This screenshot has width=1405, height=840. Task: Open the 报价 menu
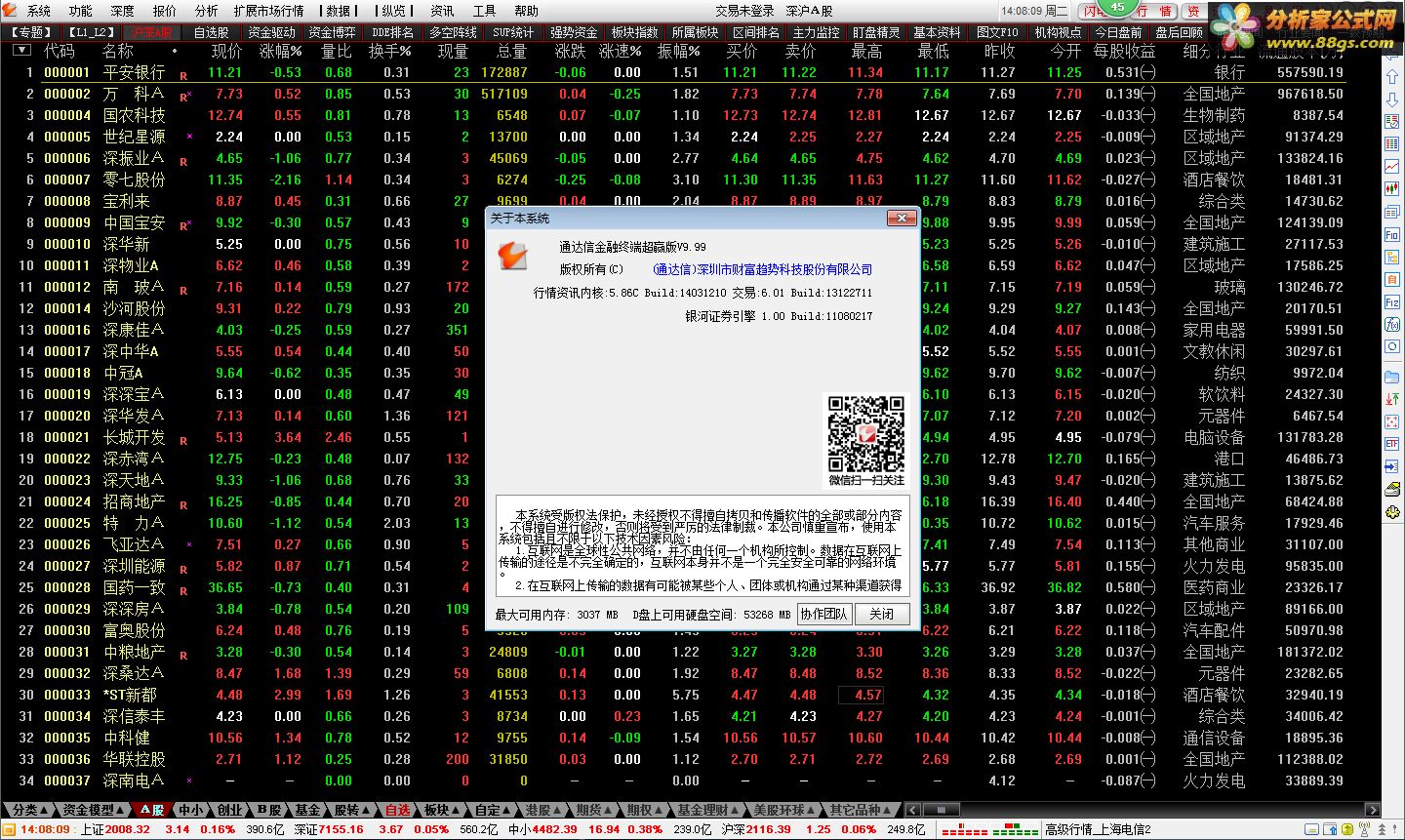(164, 11)
